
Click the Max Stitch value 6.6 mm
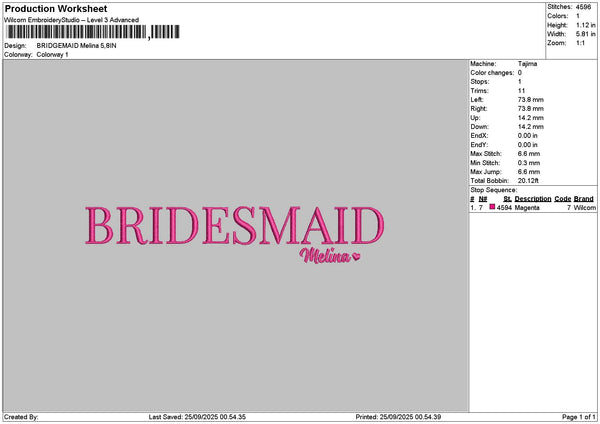tap(529, 154)
